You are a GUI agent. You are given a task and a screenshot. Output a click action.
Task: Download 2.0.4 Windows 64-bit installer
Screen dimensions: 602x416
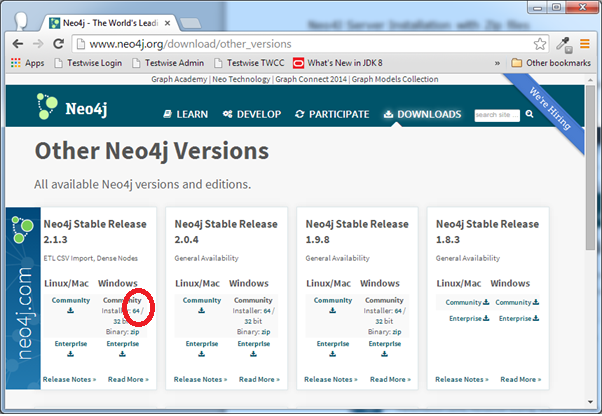click(267, 311)
